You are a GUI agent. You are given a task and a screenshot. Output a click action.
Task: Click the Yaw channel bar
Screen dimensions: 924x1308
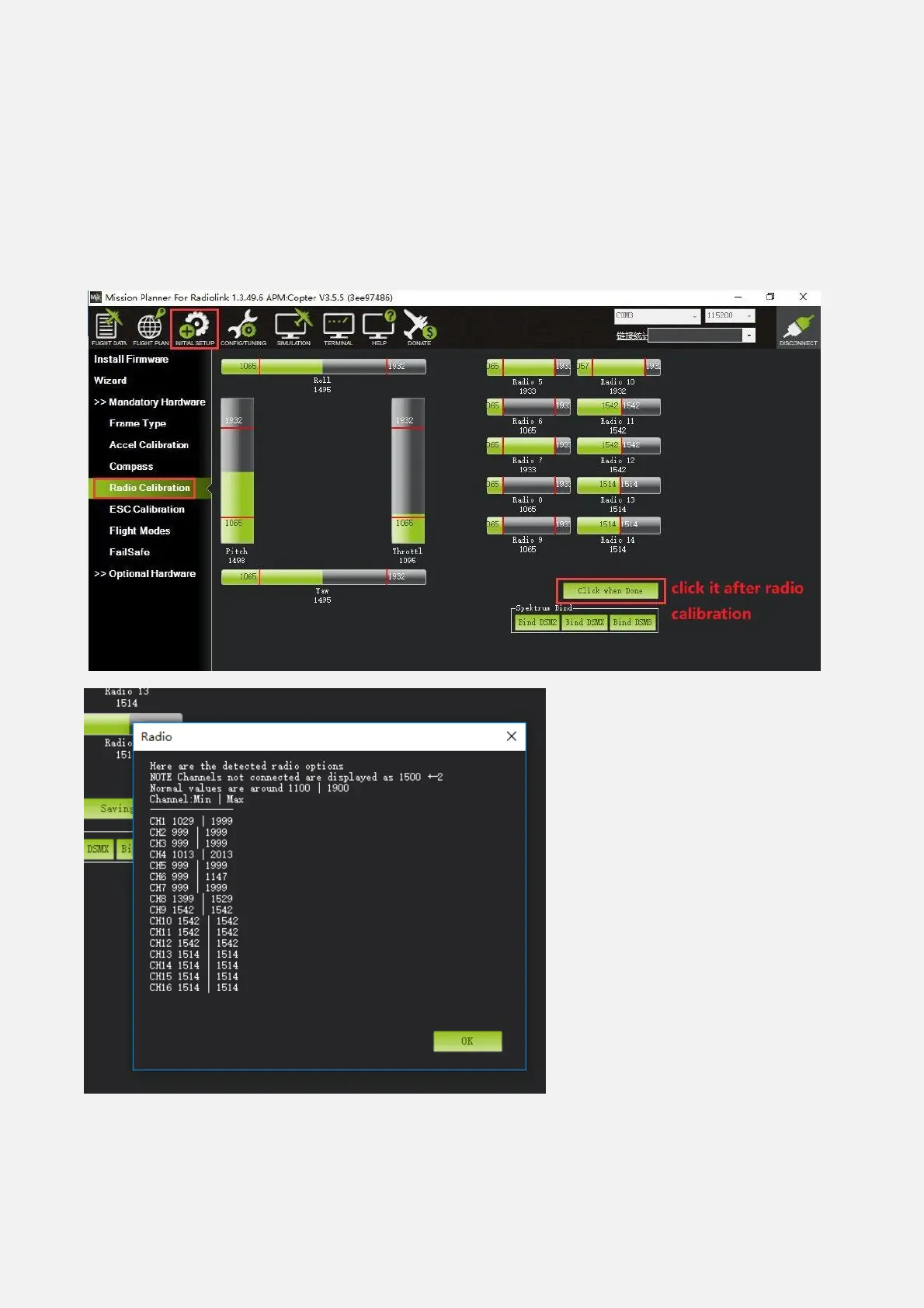click(323, 577)
